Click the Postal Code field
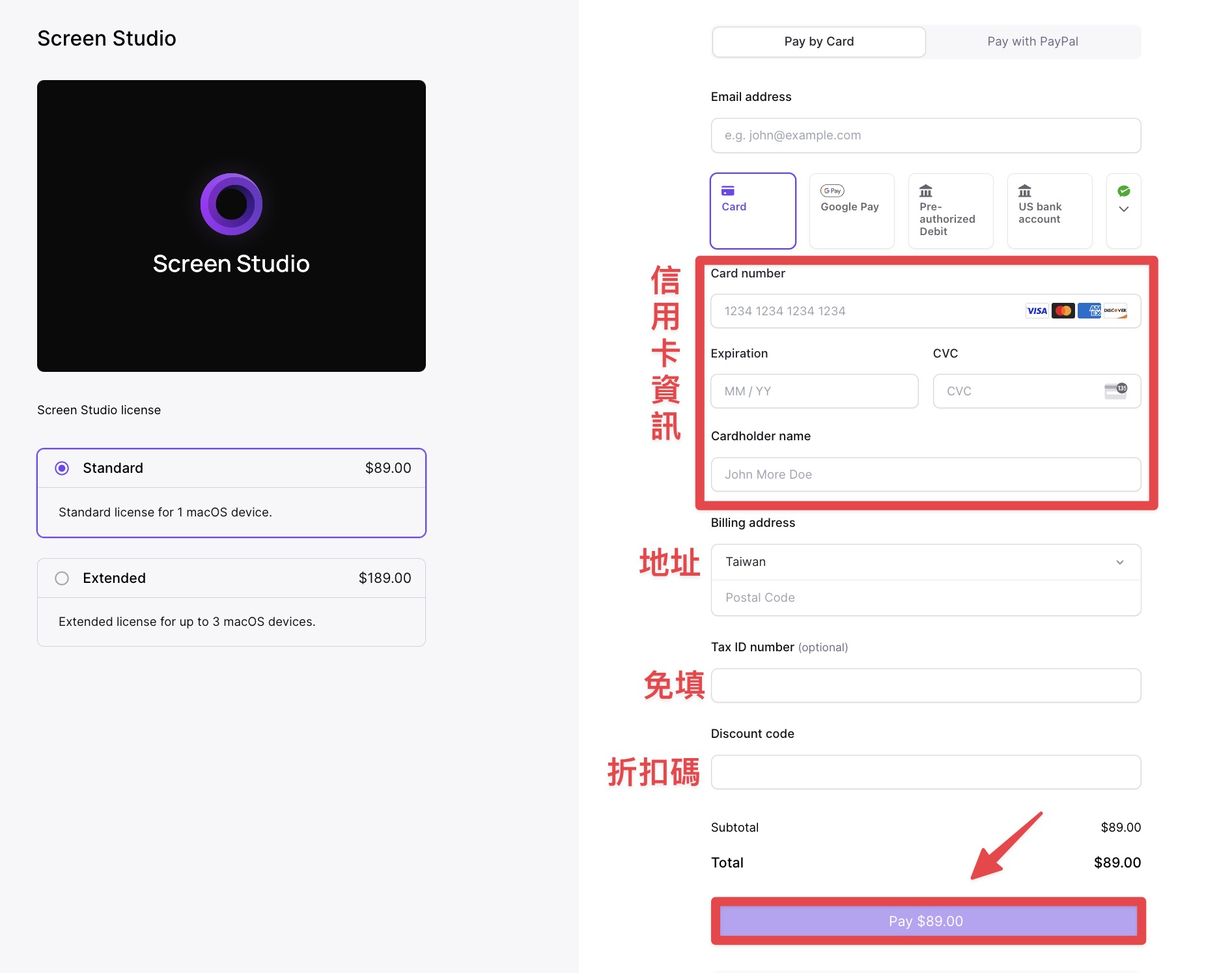Viewport: 1232px width, 973px height. [x=925, y=598]
